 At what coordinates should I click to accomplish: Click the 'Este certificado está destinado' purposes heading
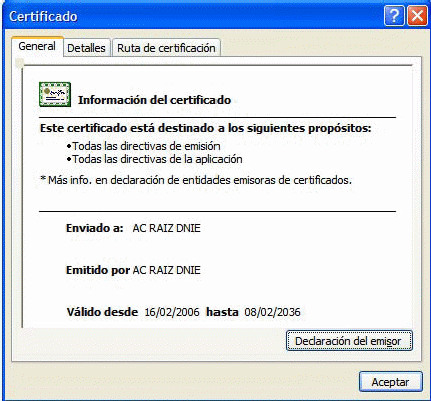(x=206, y=128)
